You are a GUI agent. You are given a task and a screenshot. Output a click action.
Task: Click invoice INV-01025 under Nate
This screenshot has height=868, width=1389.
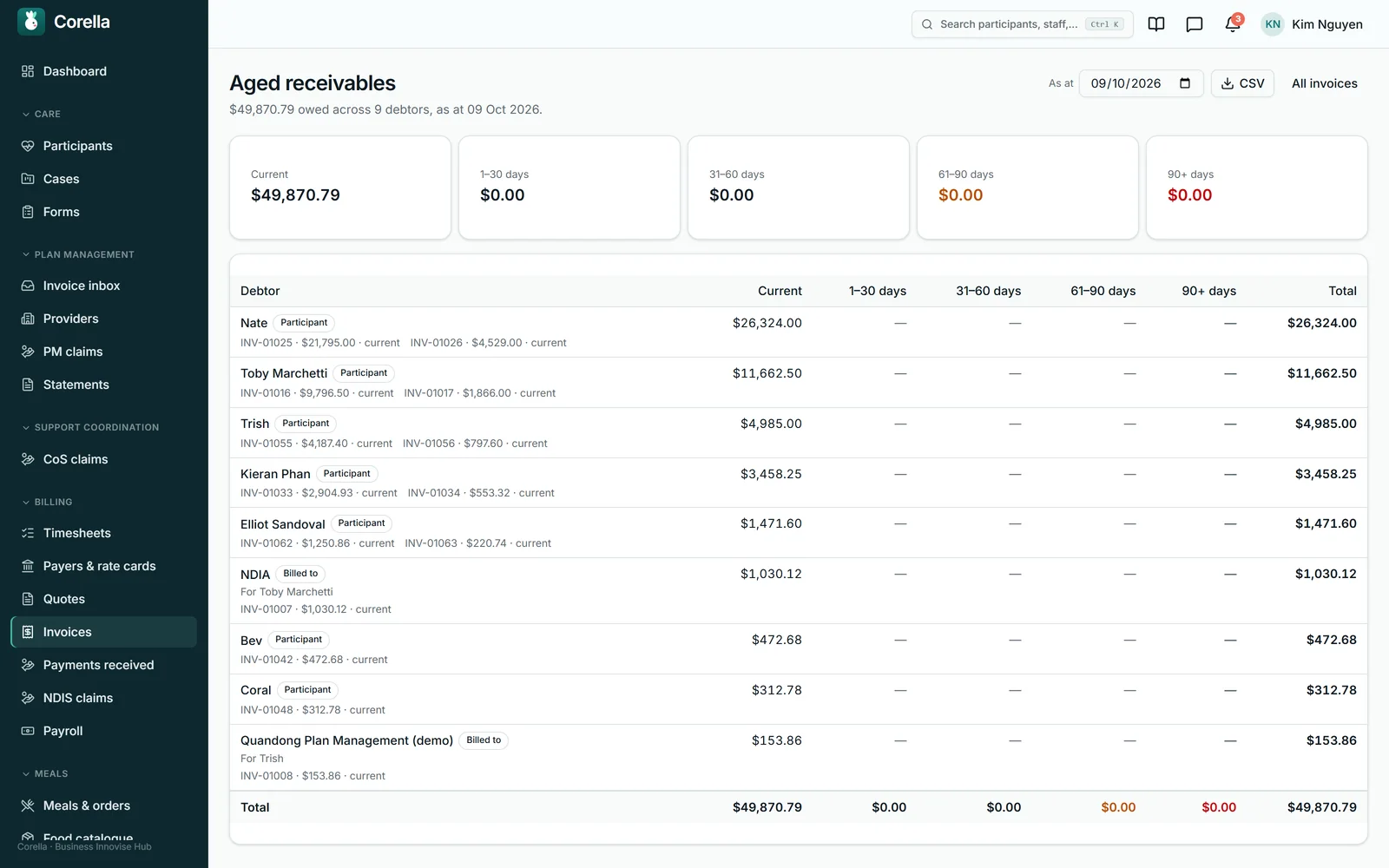[319, 343]
